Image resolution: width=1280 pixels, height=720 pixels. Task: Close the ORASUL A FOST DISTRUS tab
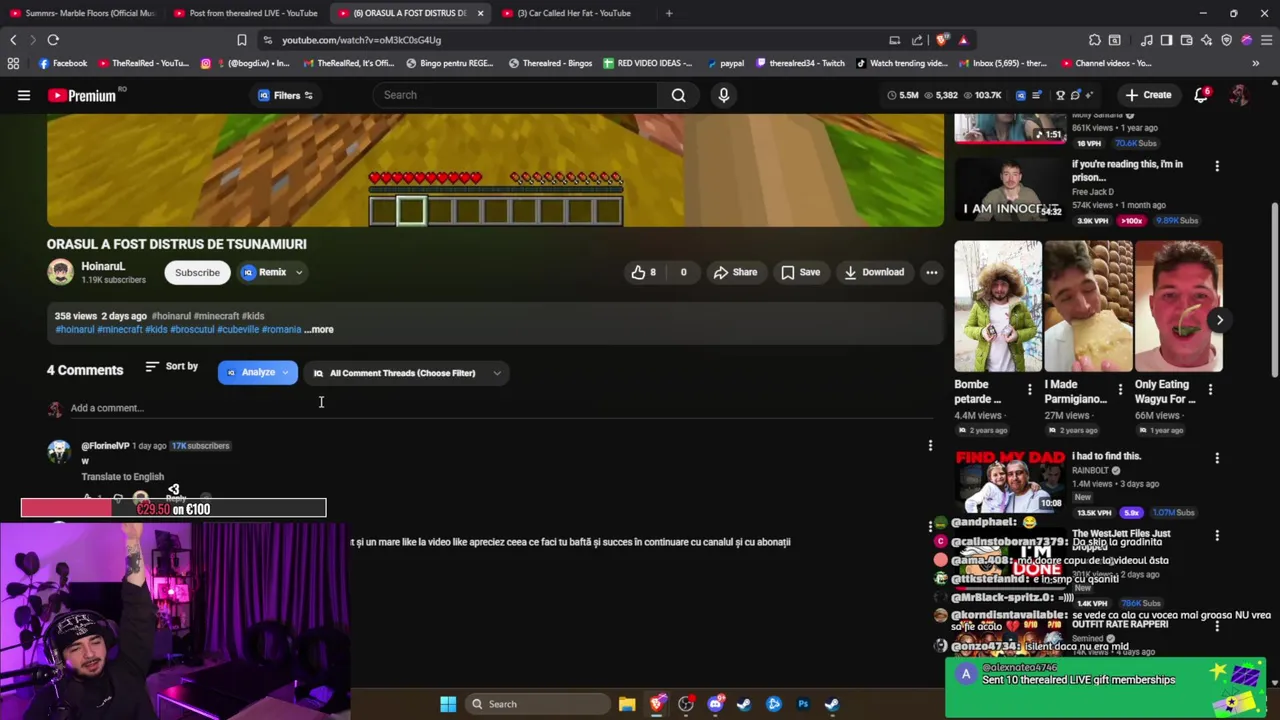[x=480, y=13]
